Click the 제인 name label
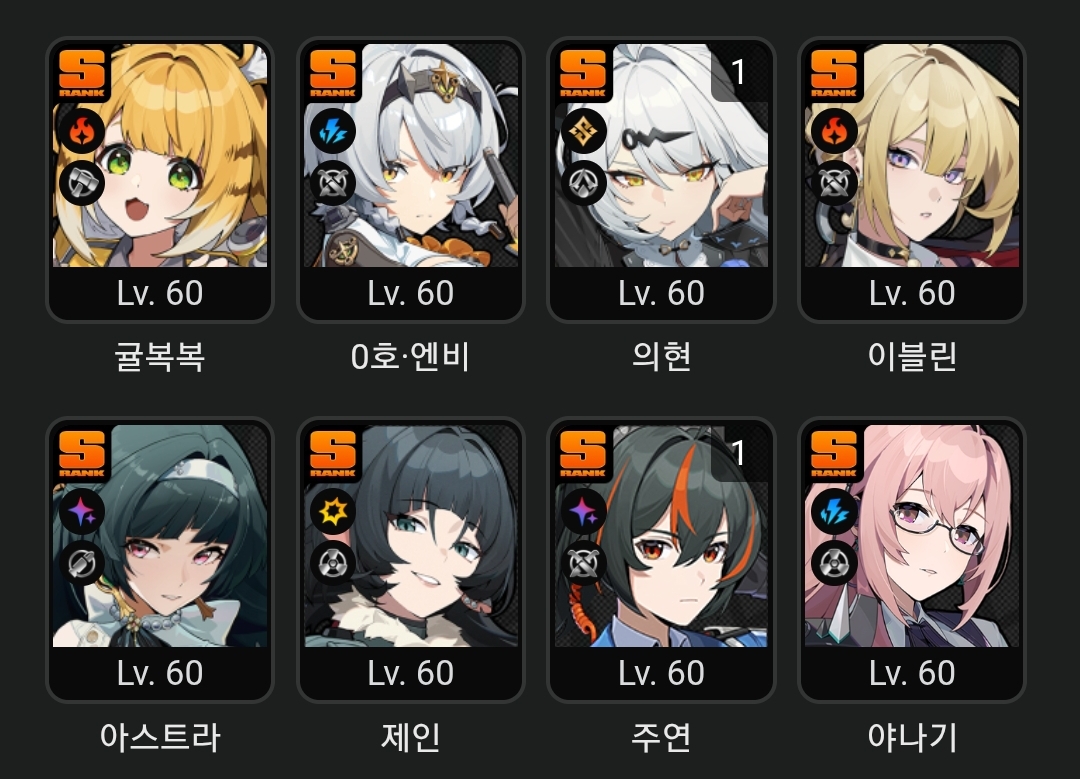 [x=411, y=737]
